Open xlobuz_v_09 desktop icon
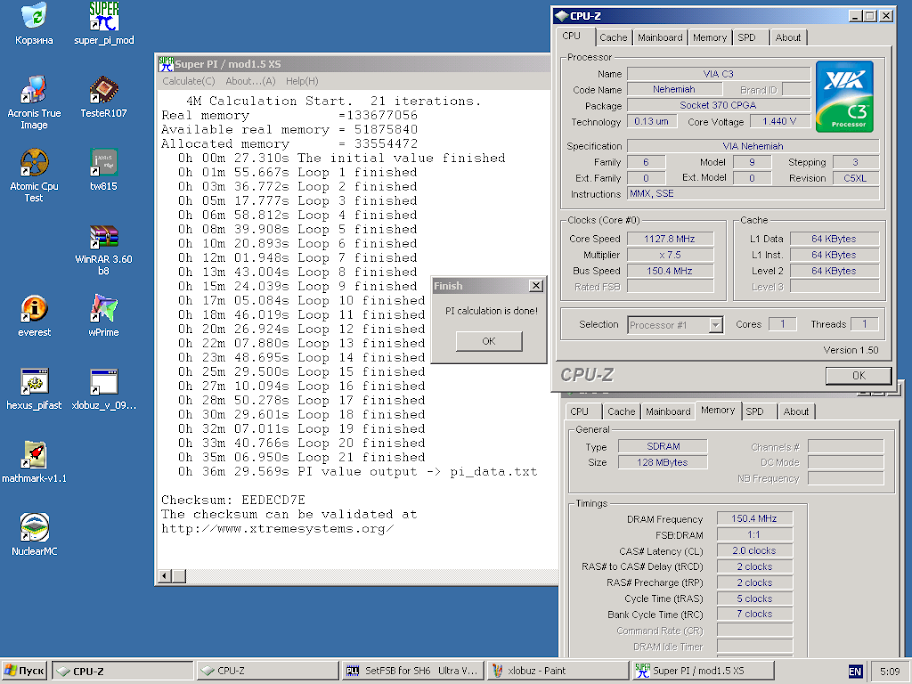Image resolution: width=912 pixels, height=684 pixels. (104, 390)
